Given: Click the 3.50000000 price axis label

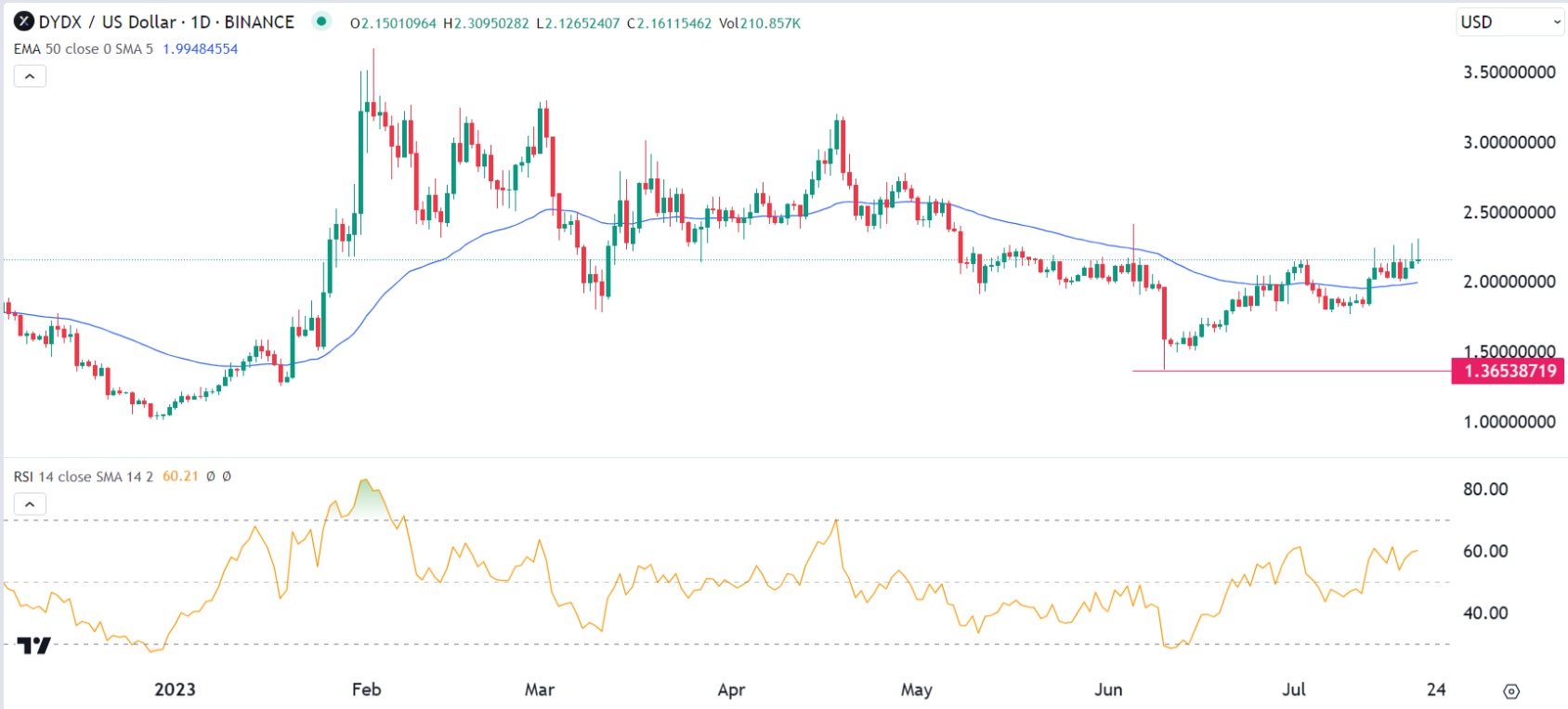Looking at the screenshot, I should 1509,72.
